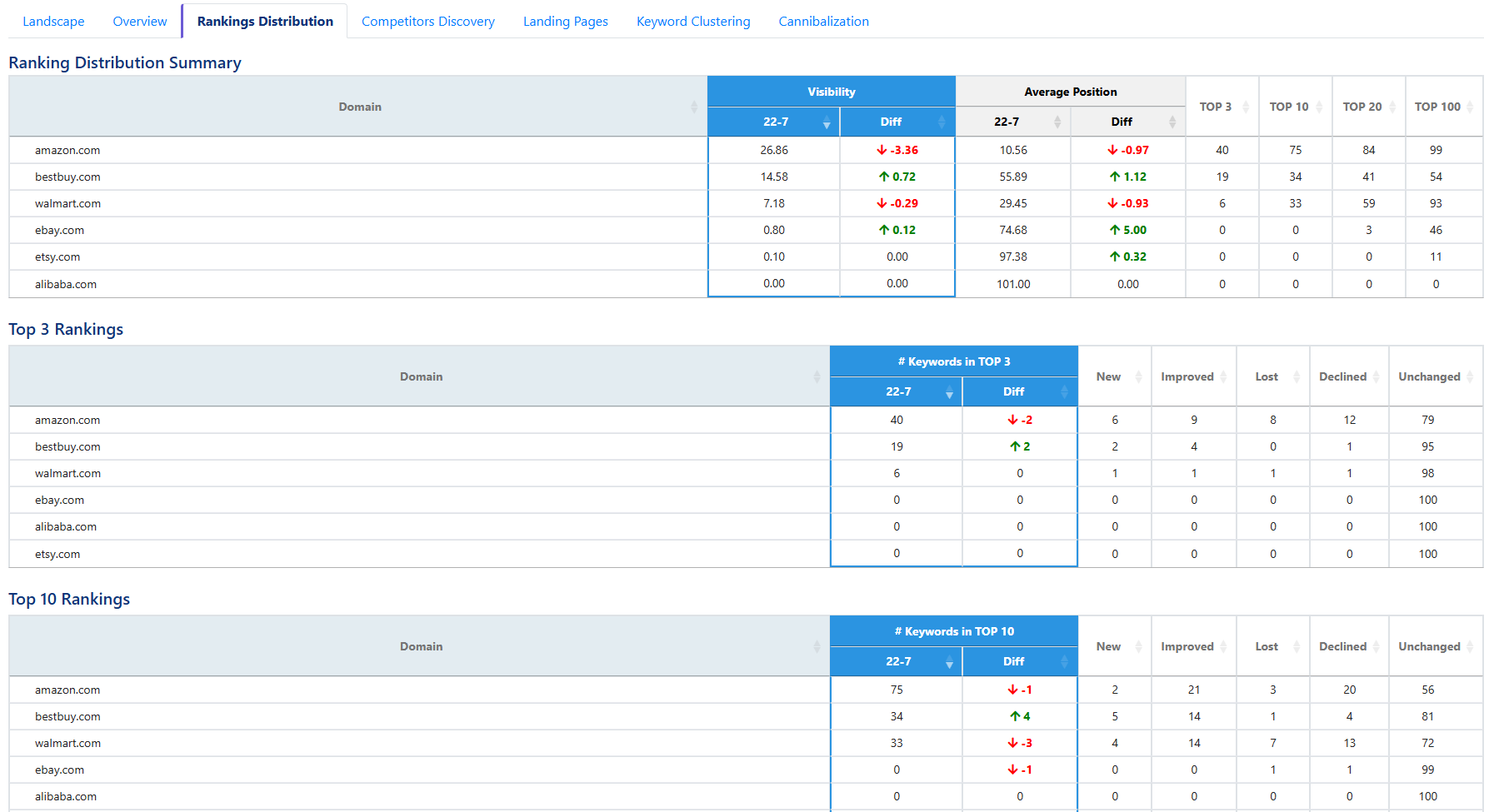Click the # Keywords in TOP 3 header
Image resolution: width=1489 pixels, height=812 pixels.
[954, 361]
